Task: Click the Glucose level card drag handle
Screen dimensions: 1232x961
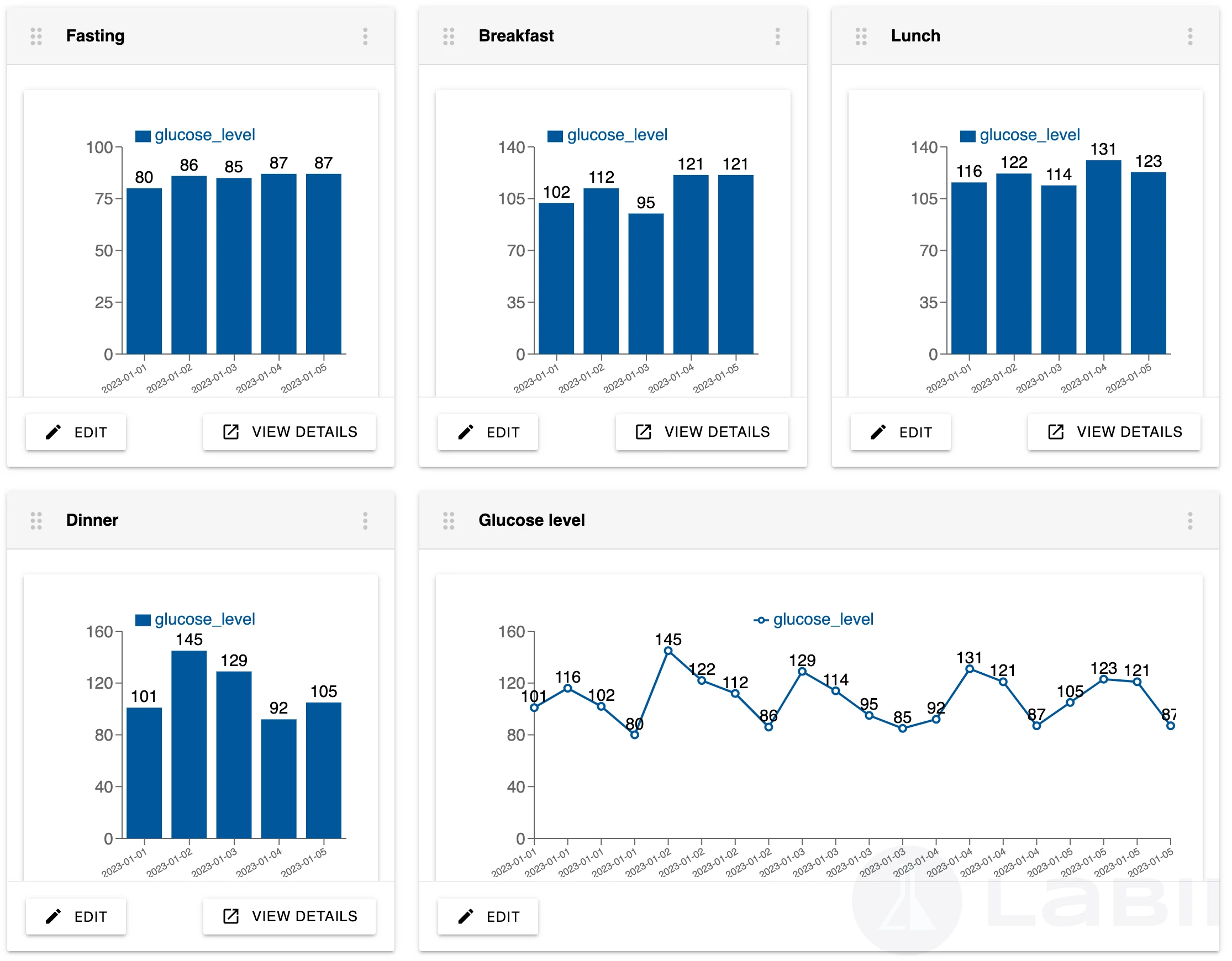Action: [449, 520]
